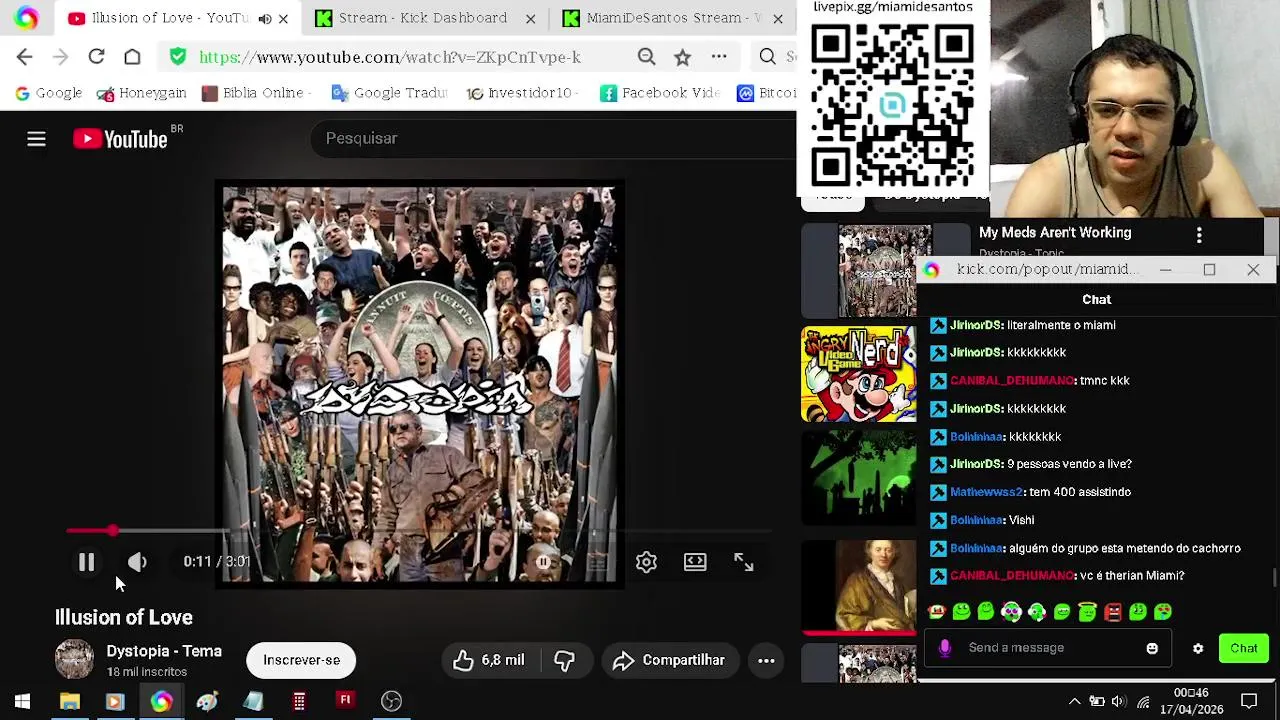Open the Honeygain bookmark

142,93
